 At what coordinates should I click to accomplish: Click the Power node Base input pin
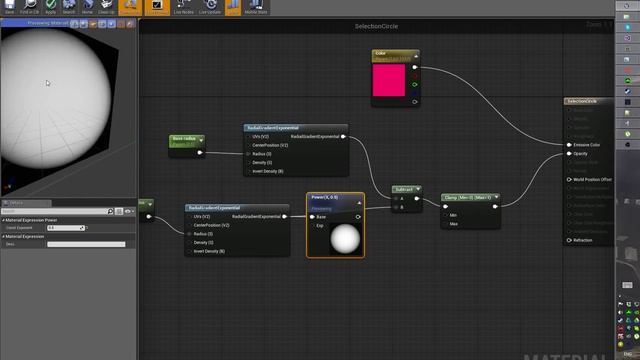312,217
